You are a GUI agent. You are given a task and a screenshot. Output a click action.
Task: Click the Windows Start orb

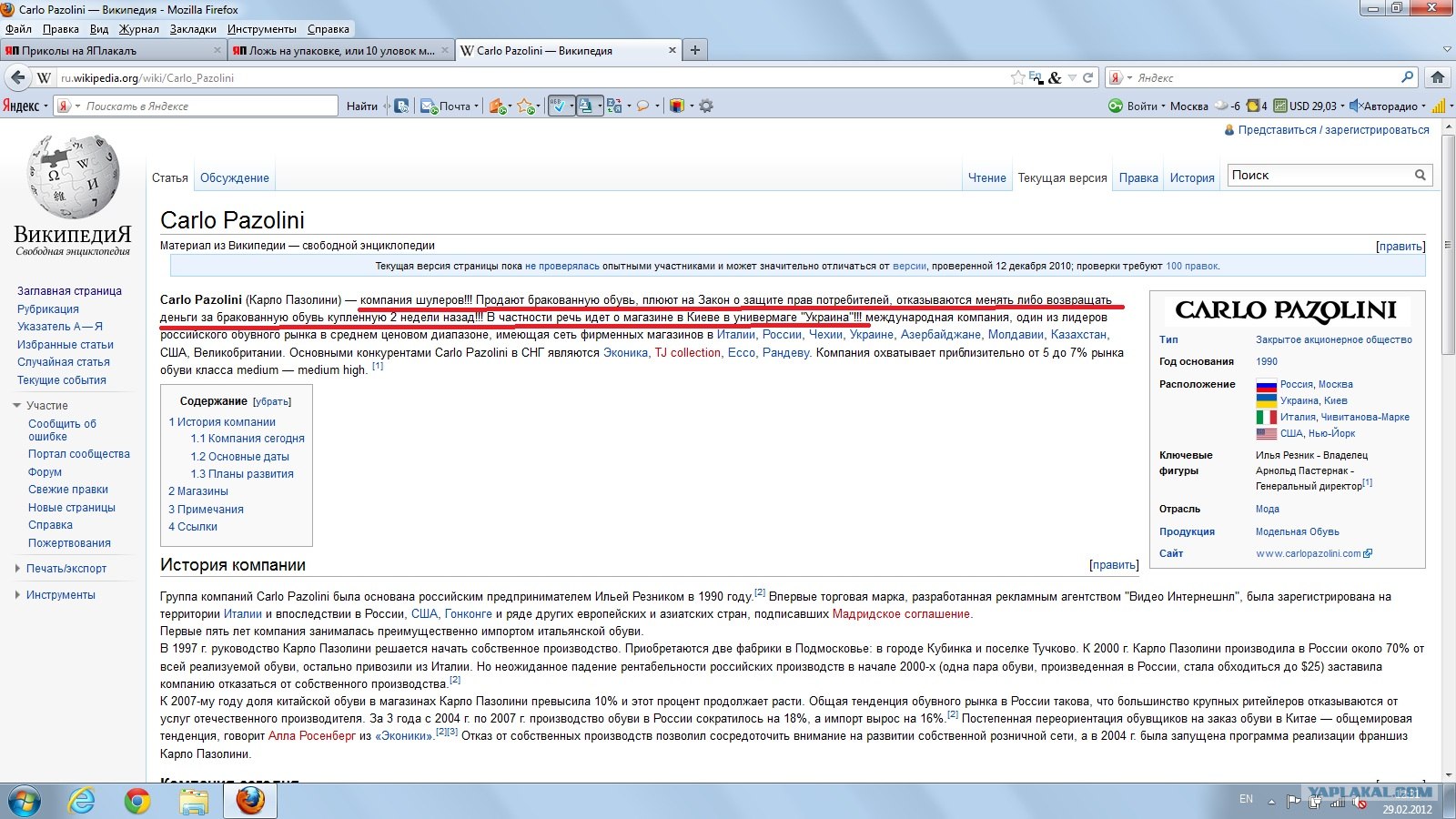(x=25, y=801)
